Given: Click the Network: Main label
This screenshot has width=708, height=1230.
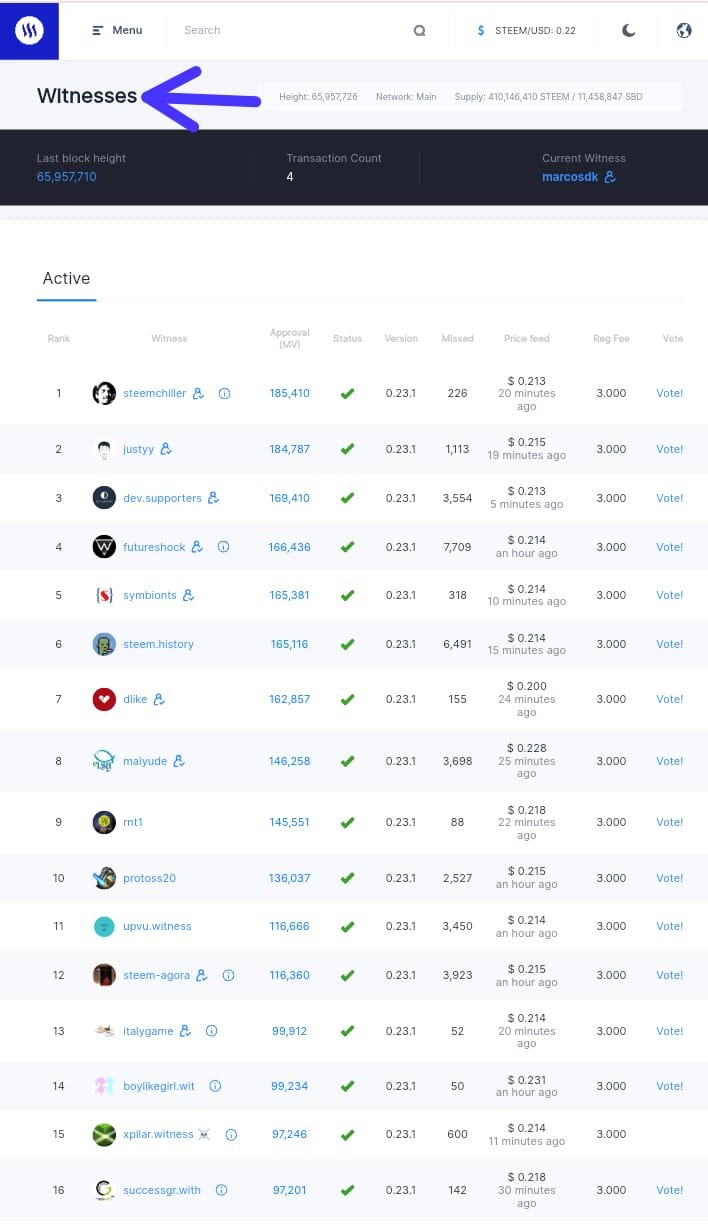Looking at the screenshot, I should [x=406, y=97].
